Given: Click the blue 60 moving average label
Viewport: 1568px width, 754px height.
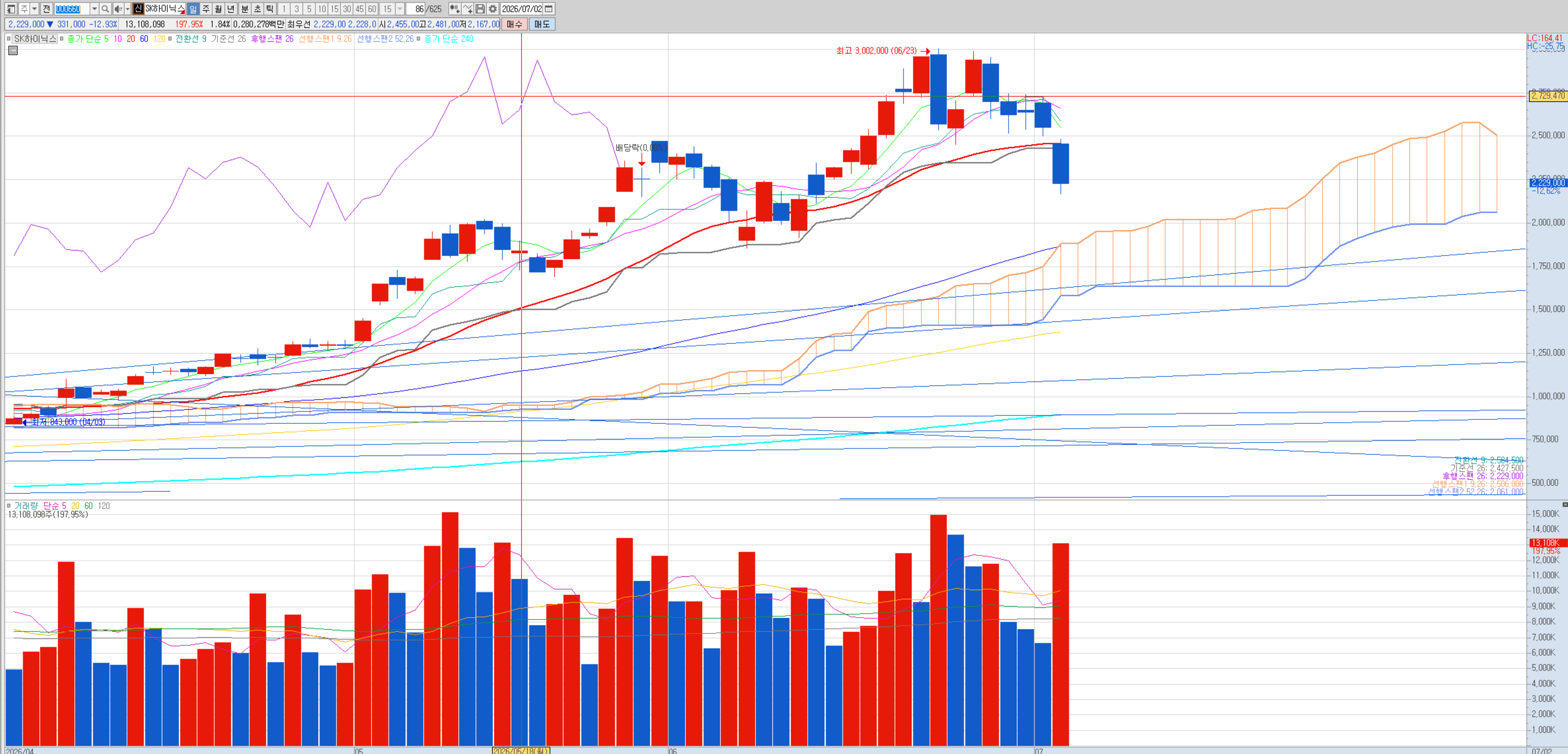Looking at the screenshot, I should coord(144,38).
